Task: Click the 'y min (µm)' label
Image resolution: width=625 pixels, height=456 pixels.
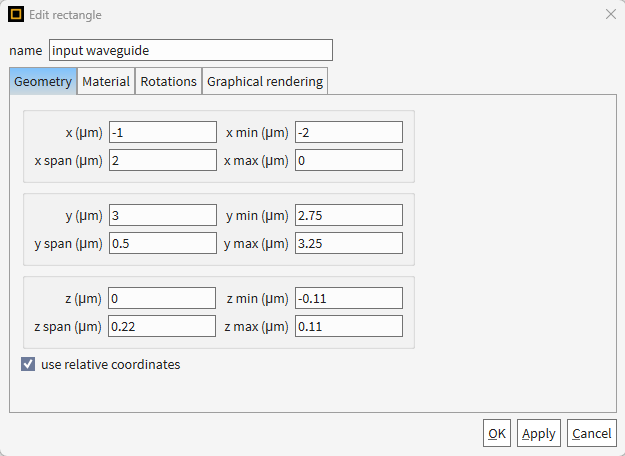Action: pyautogui.click(x=257, y=216)
